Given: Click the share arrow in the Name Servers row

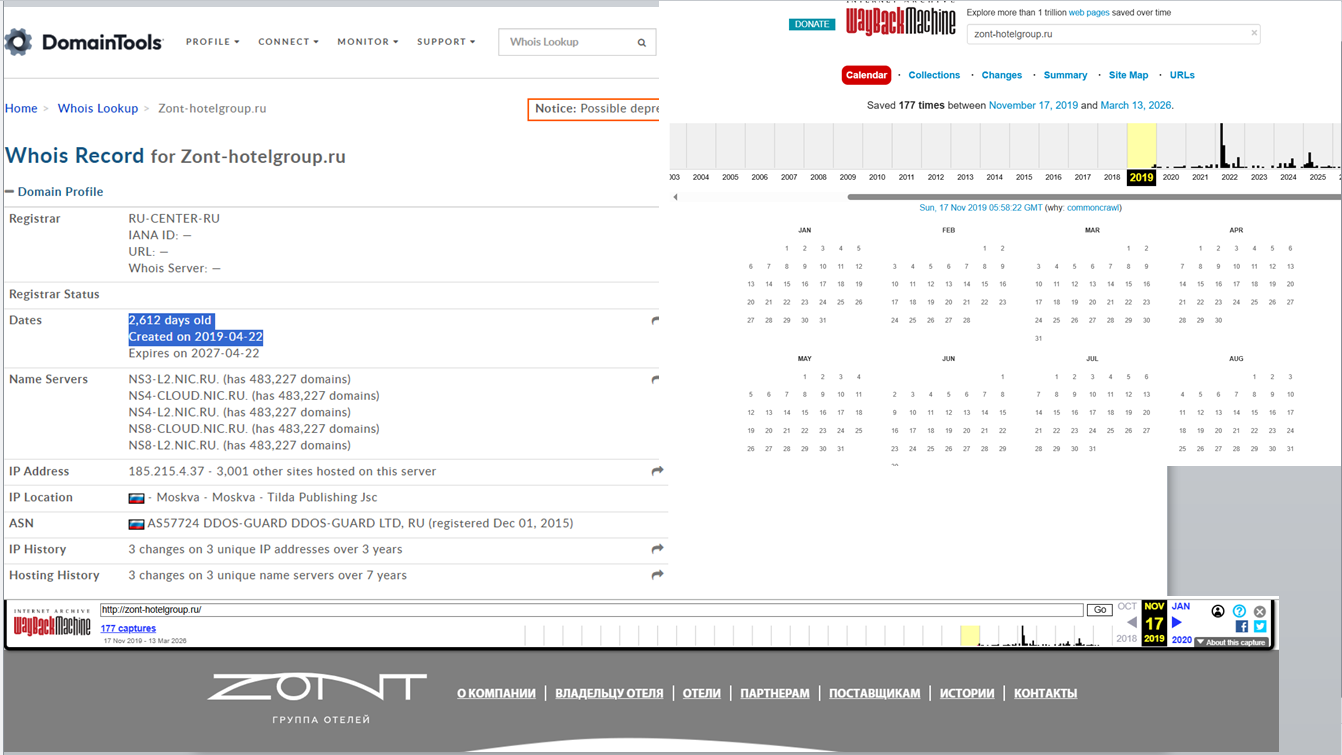Looking at the screenshot, I should point(655,380).
